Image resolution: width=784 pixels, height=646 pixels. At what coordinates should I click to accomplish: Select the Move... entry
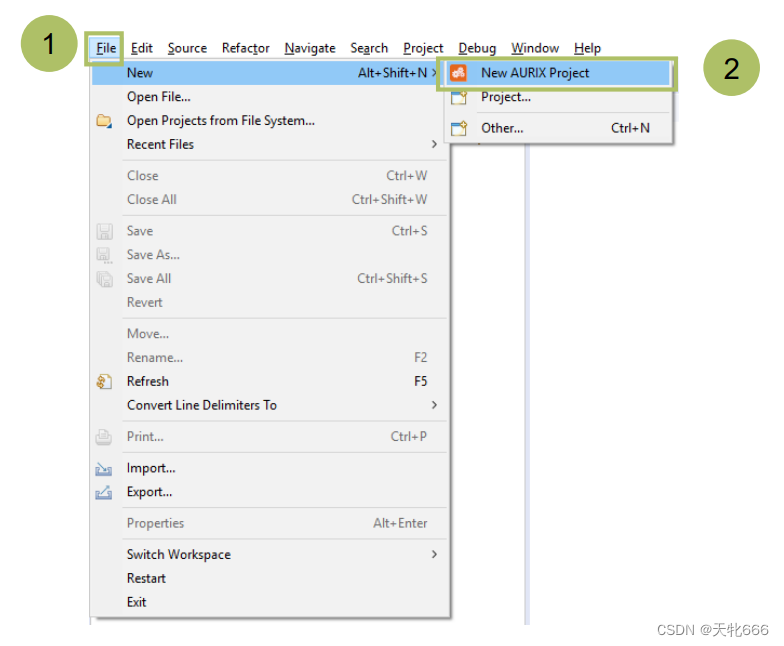(270, 334)
